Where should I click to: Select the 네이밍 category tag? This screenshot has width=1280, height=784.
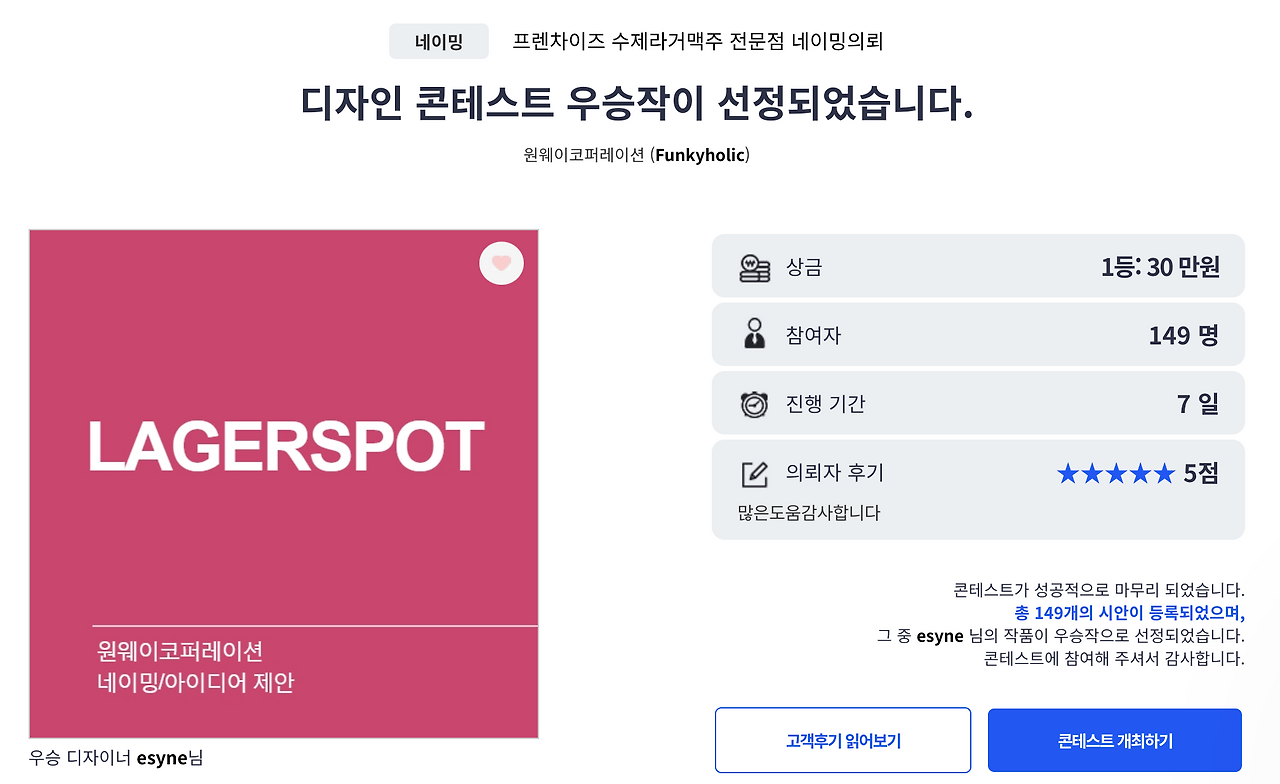click(438, 42)
